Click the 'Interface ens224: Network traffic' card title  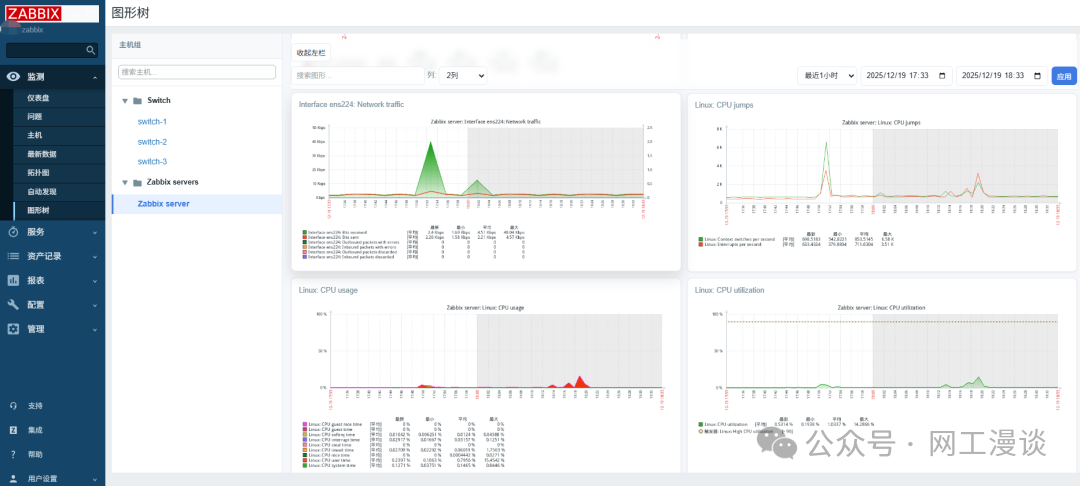click(x=351, y=105)
